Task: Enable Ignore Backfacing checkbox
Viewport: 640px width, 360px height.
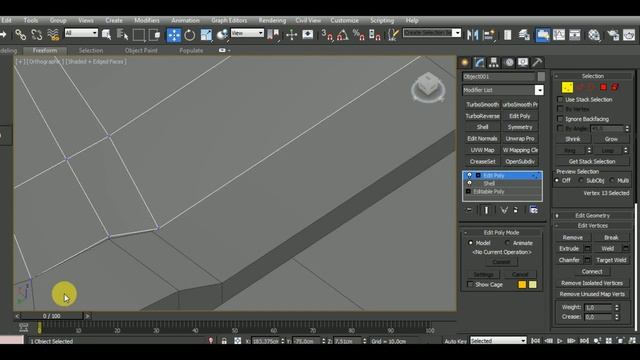Action: (x=560, y=119)
